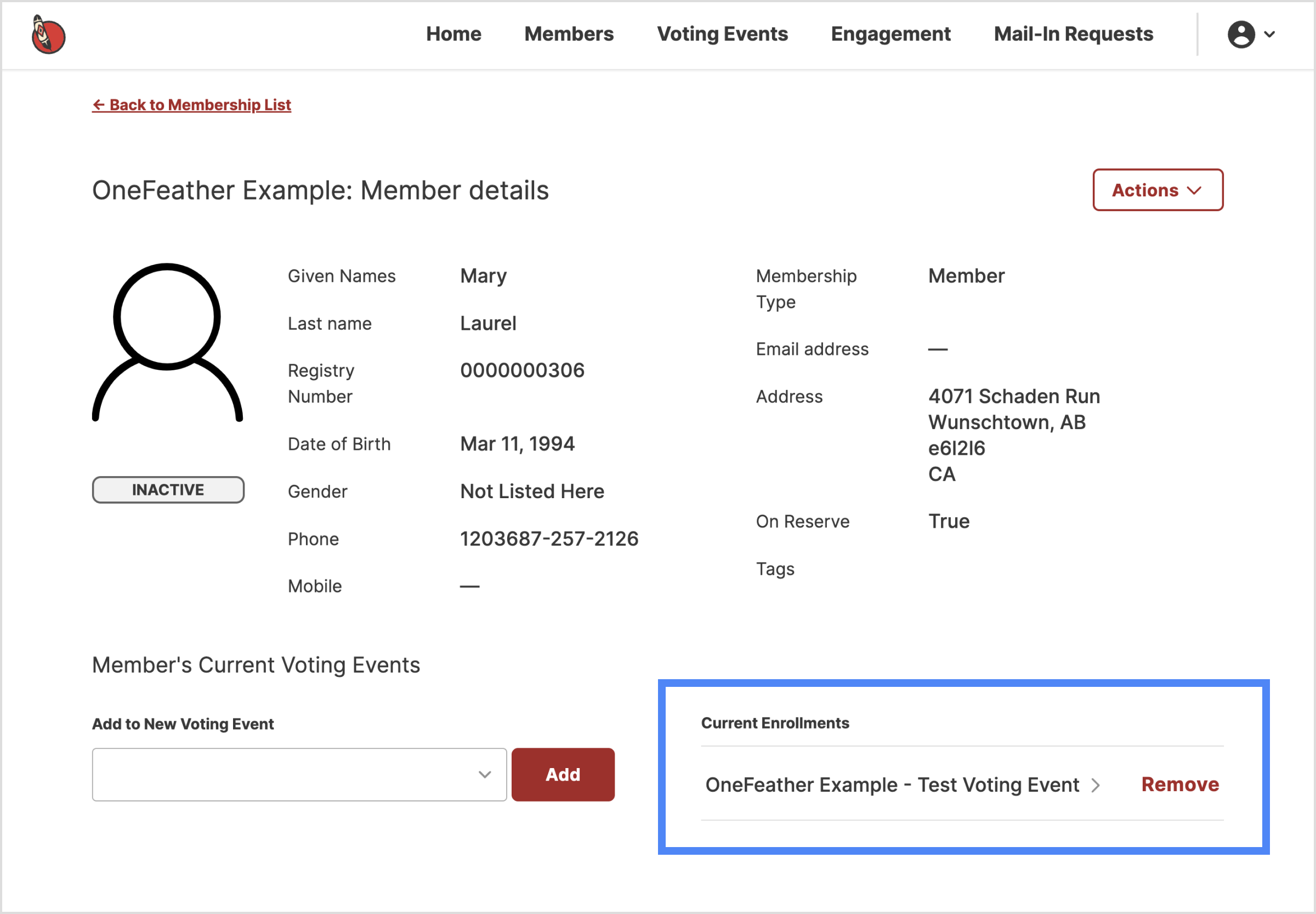Navigate to Voting Events
The height and width of the screenshot is (914, 1316).
(722, 34)
